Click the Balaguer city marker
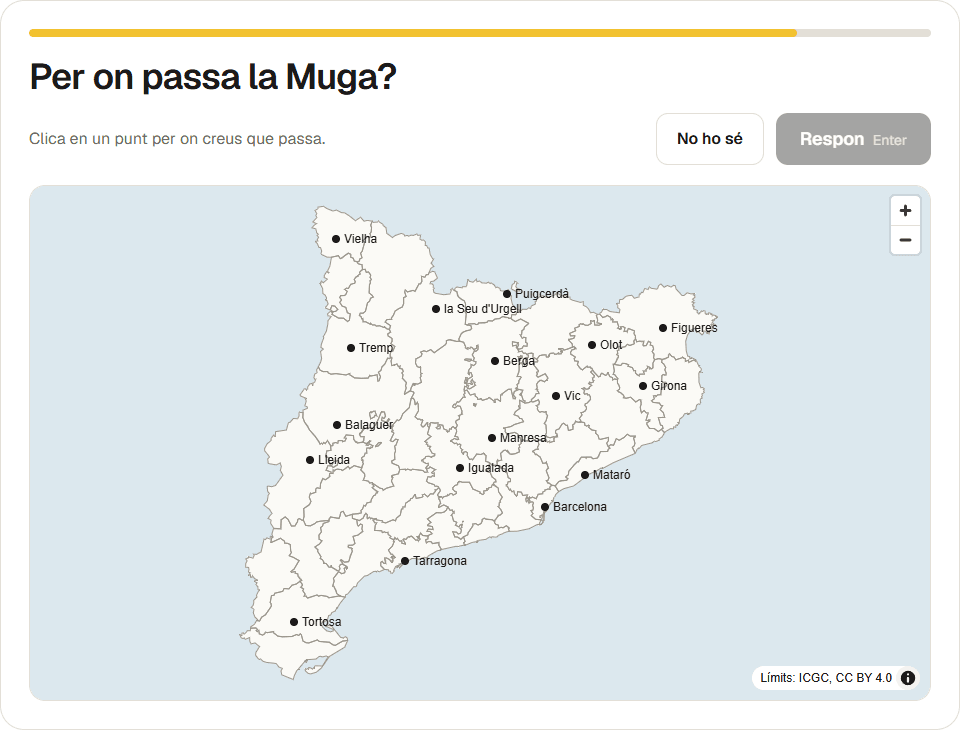The height and width of the screenshot is (730, 960). pyautogui.click(x=337, y=425)
